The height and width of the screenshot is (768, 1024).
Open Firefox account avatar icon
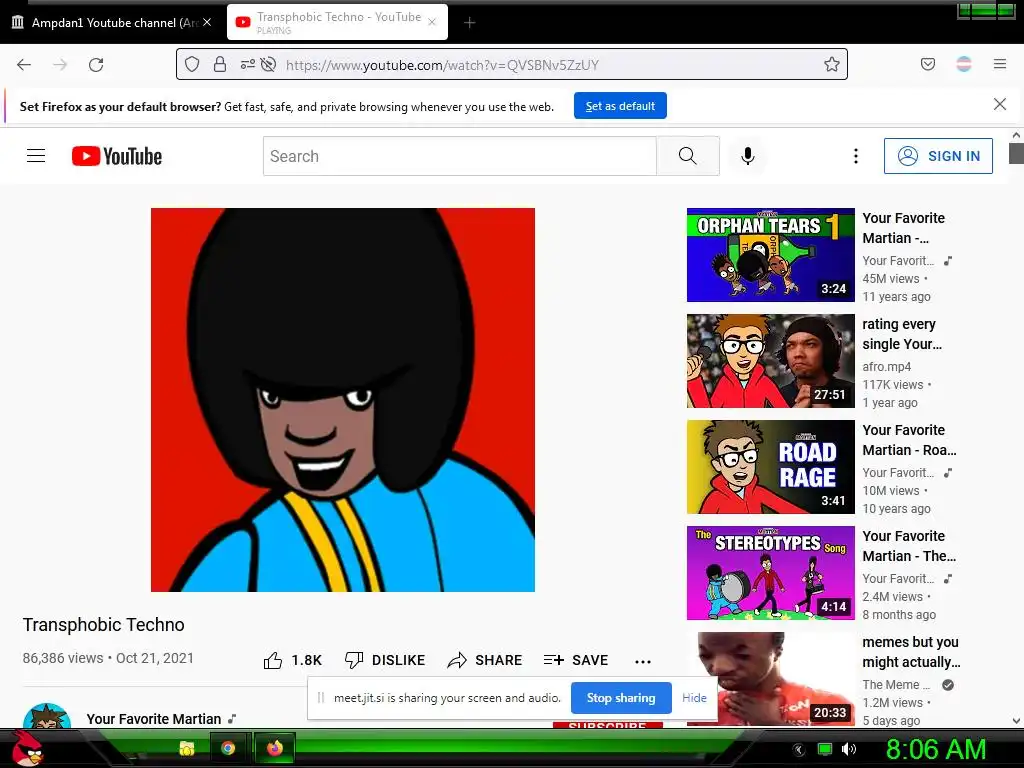pyautogui.click(x=964, y=64)
